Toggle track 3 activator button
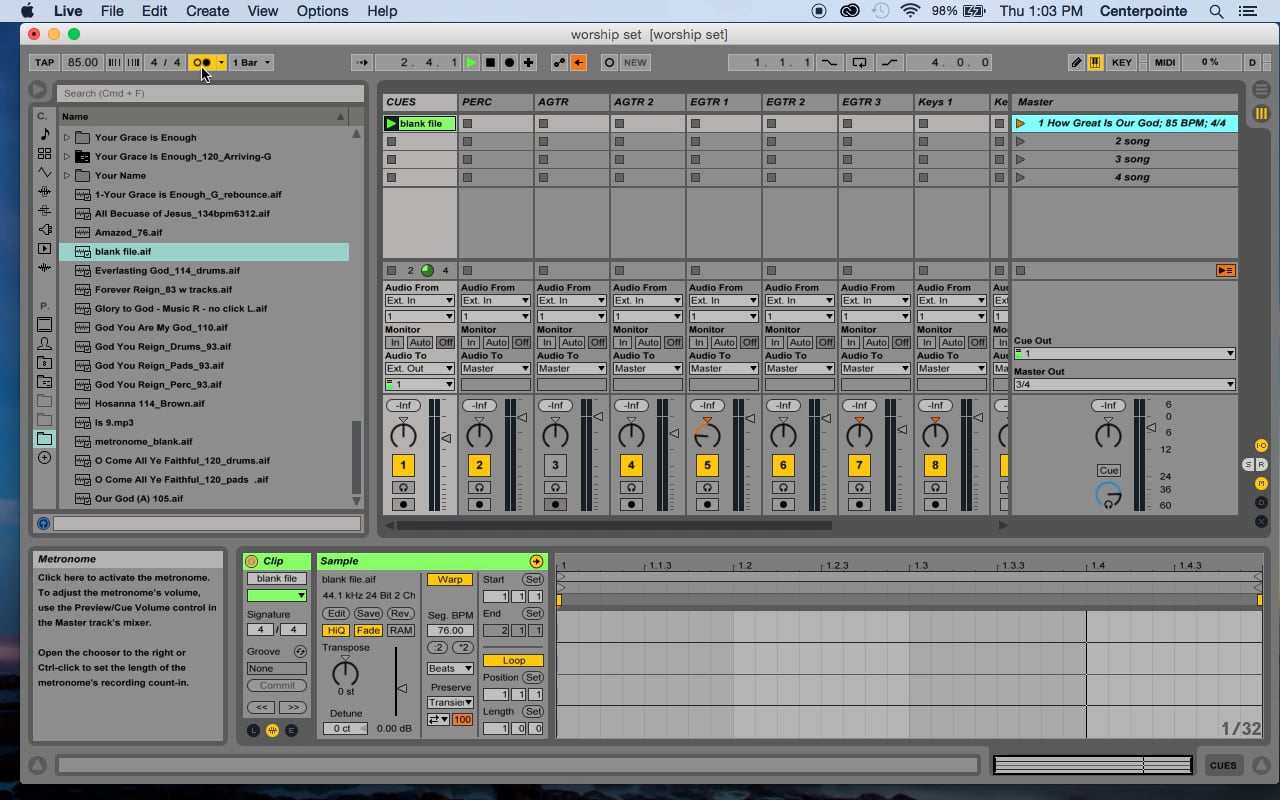This screenshot has width=1280, height=800. (x=555, y=465)
